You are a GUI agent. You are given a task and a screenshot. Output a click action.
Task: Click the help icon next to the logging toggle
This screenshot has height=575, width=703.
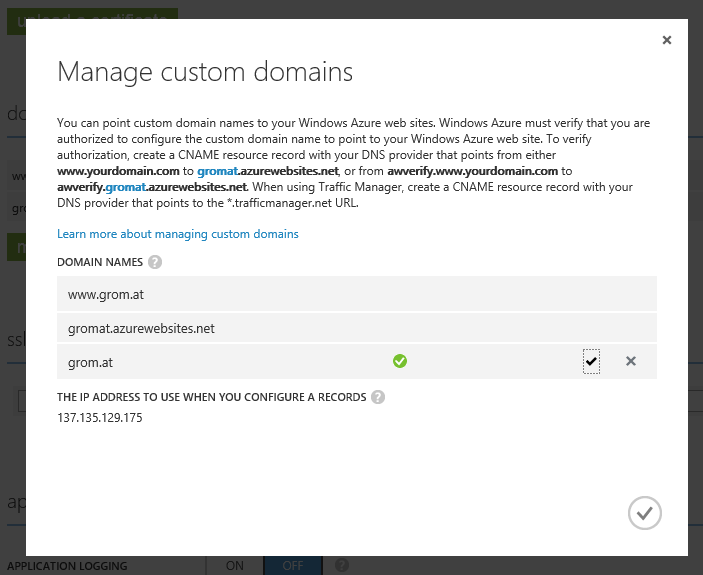342,566
